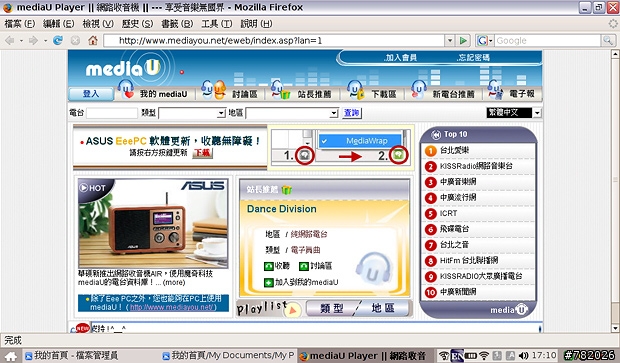Click the 下載 button in ASUS banner
Image resolution: width=620 pixels, height=363 pixels.
(202, 153)
